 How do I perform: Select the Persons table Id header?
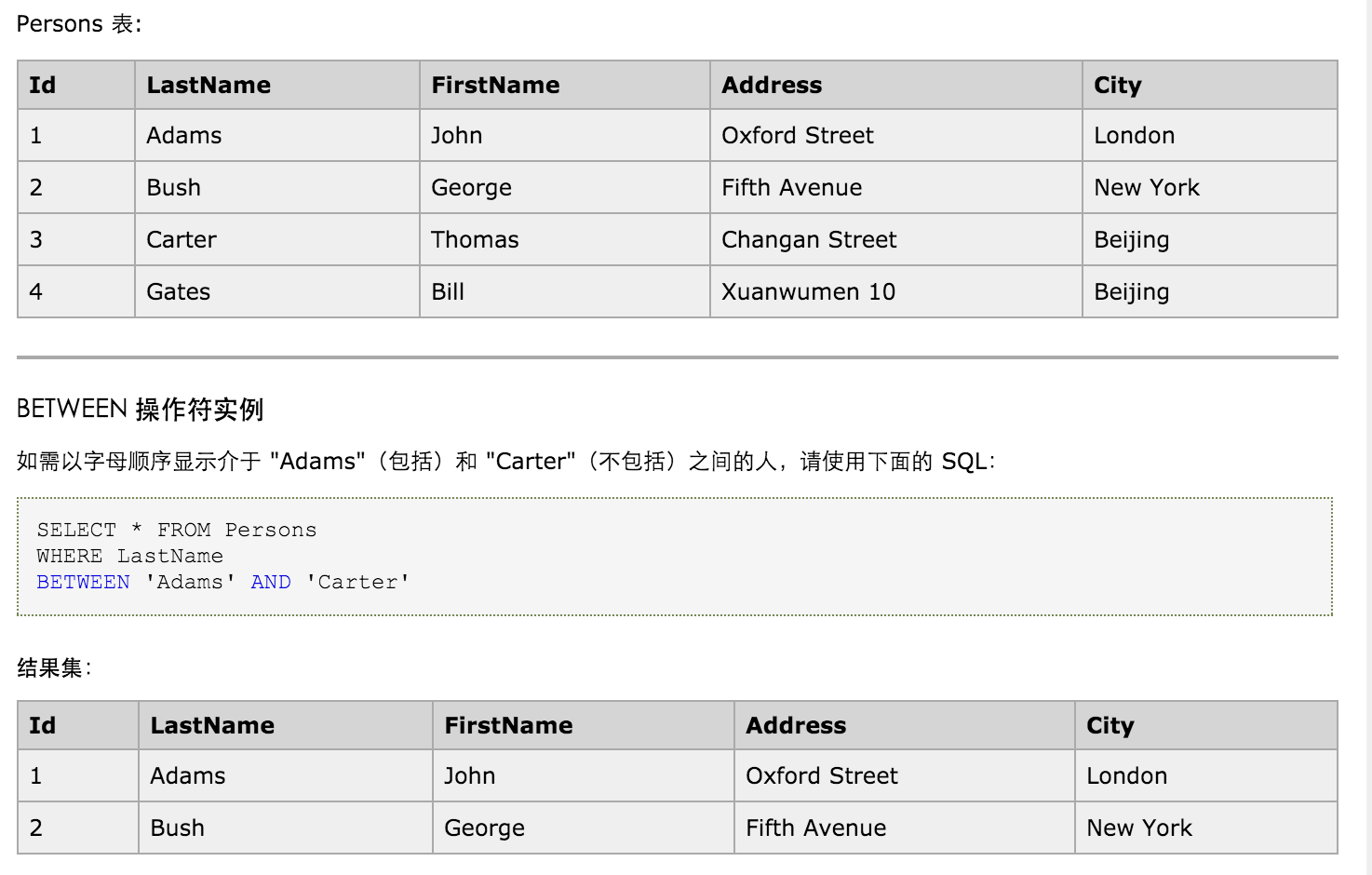coord(41,85)
